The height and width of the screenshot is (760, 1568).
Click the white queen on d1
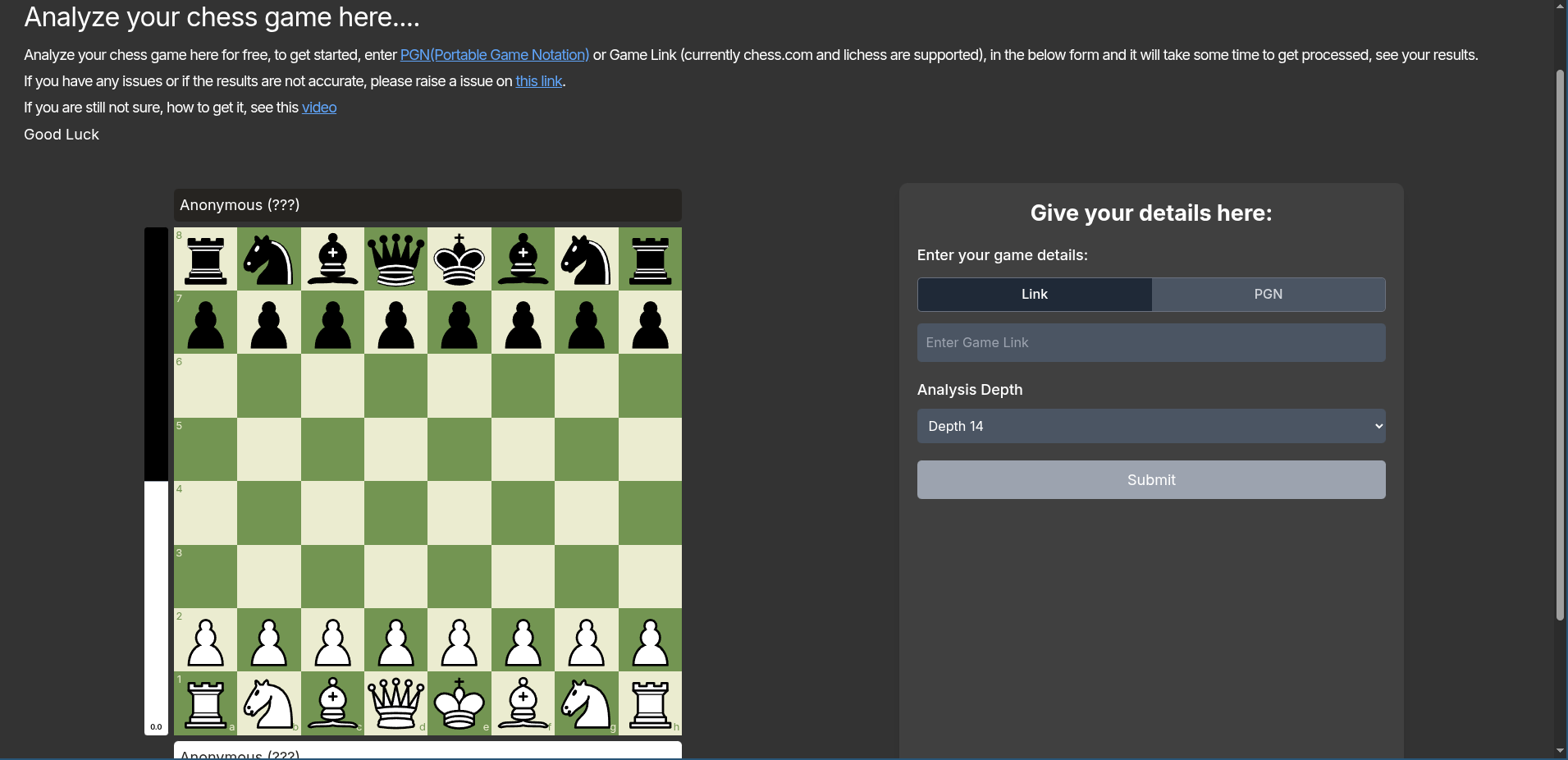tap(395, 703)
